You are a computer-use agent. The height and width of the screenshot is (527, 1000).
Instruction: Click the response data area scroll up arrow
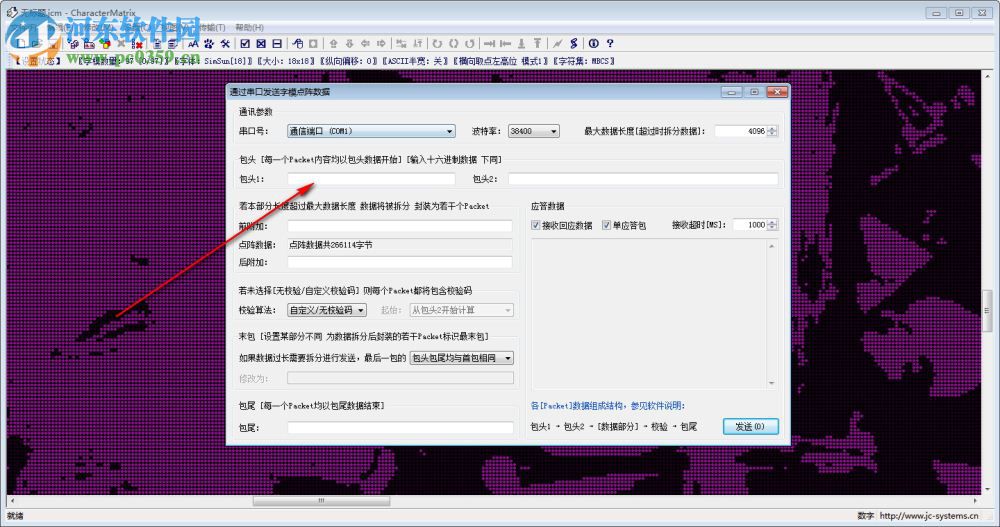point(772,246)
